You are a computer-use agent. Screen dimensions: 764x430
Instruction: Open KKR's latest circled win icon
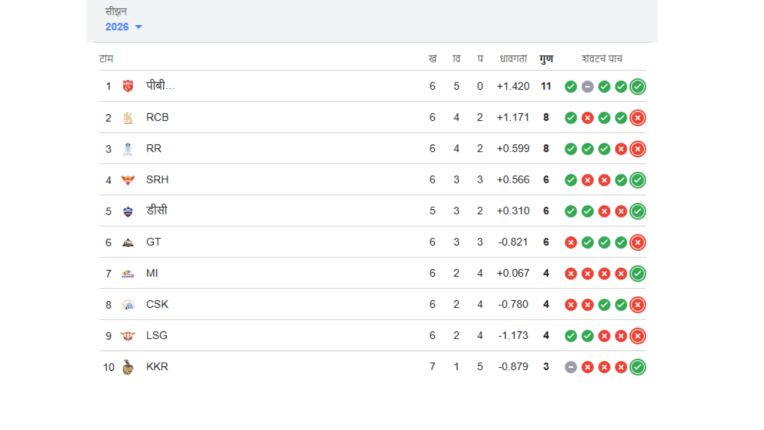[x=638, y=367]
